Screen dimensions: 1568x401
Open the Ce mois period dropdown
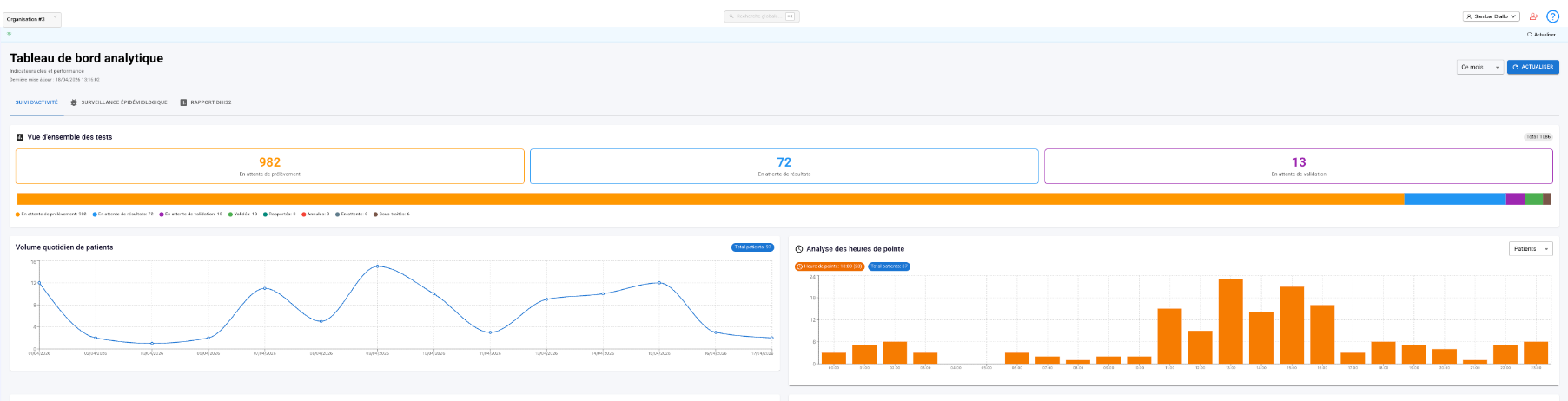pyautogui.click(x=1479, y=67)
